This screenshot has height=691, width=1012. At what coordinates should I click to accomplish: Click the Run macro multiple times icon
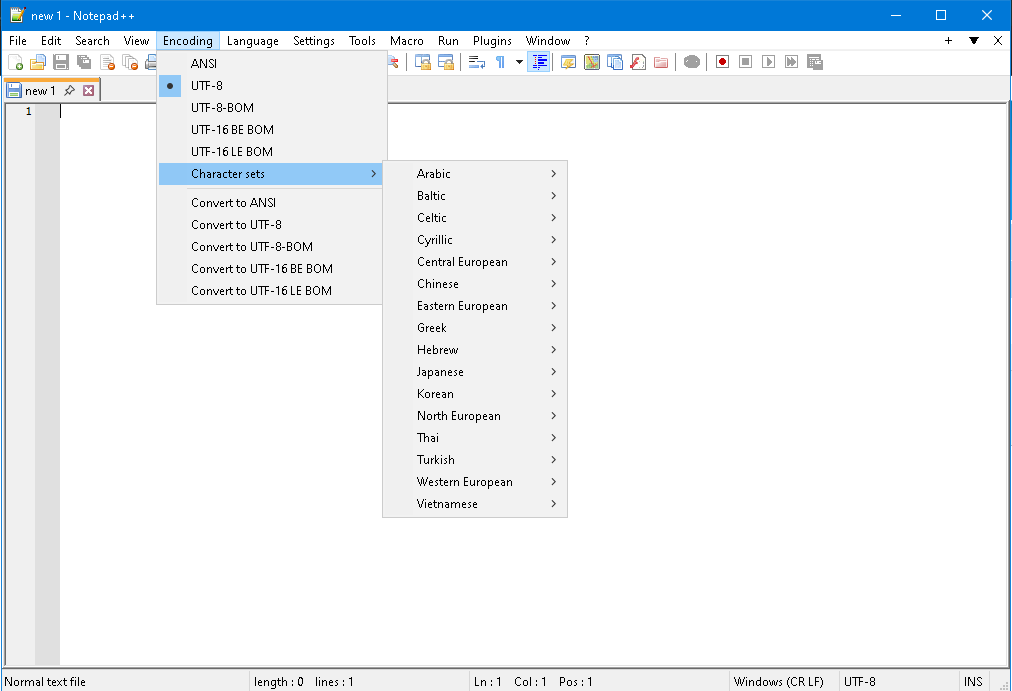point(791,62)
